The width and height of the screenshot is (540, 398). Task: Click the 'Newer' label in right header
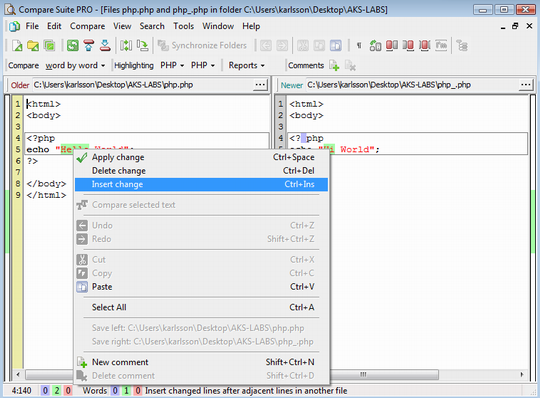pos(292,85)
